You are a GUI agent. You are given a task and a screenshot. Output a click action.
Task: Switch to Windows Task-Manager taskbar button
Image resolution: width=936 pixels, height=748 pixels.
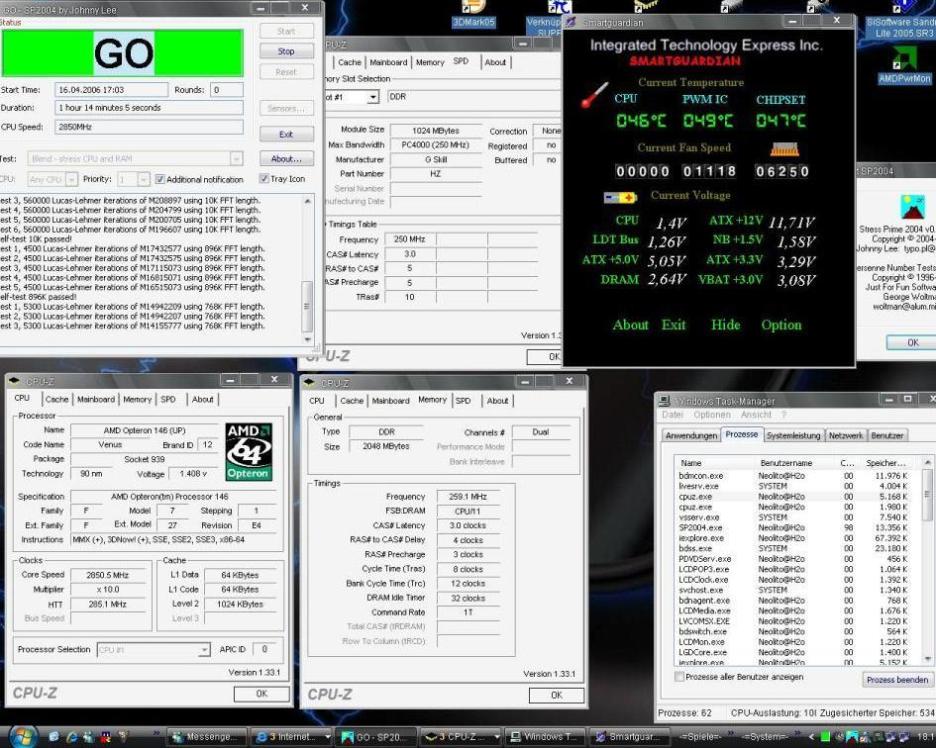[x=544, y=737]
